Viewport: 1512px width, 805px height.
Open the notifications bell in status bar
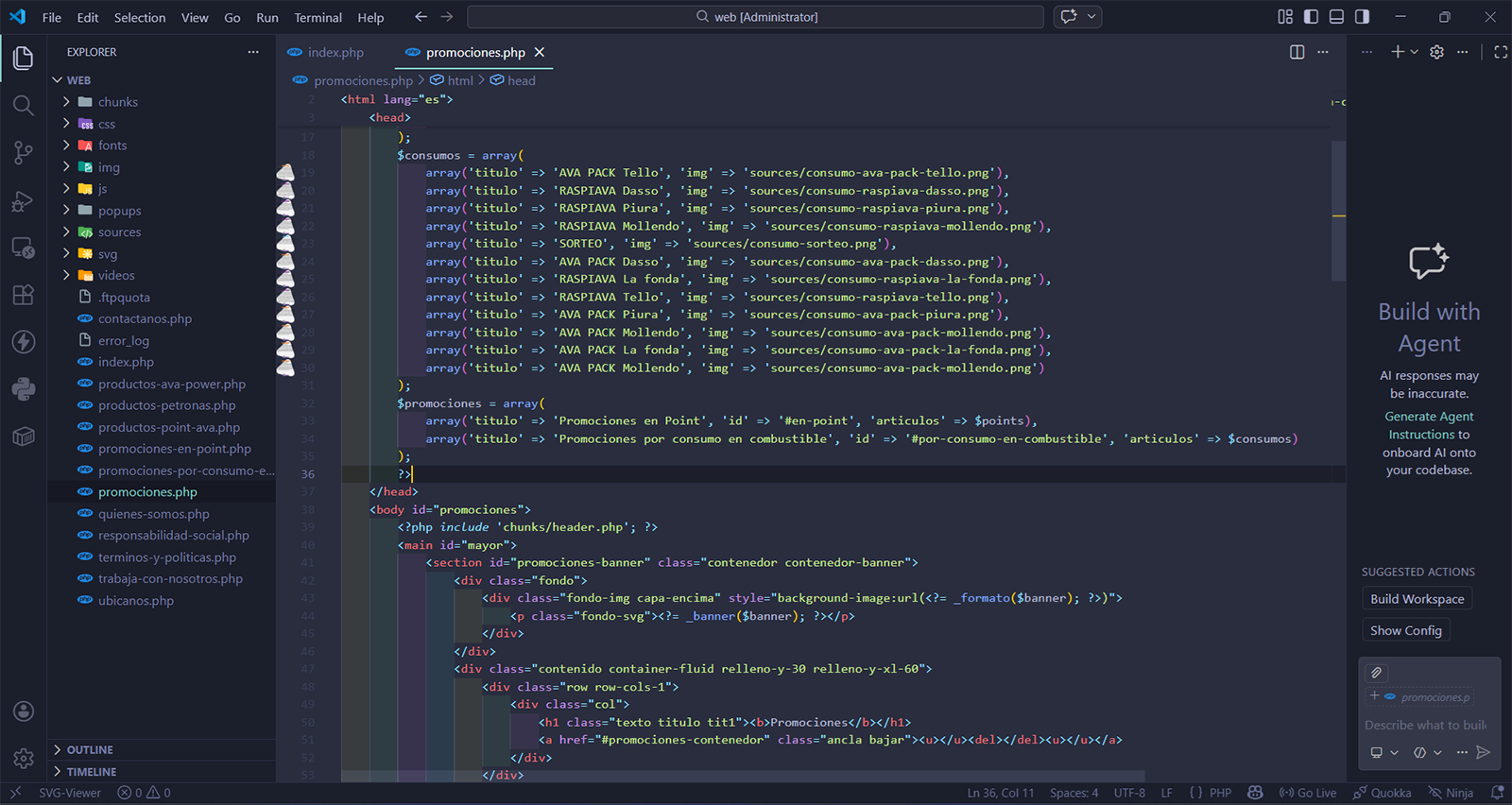(1497, 793)
